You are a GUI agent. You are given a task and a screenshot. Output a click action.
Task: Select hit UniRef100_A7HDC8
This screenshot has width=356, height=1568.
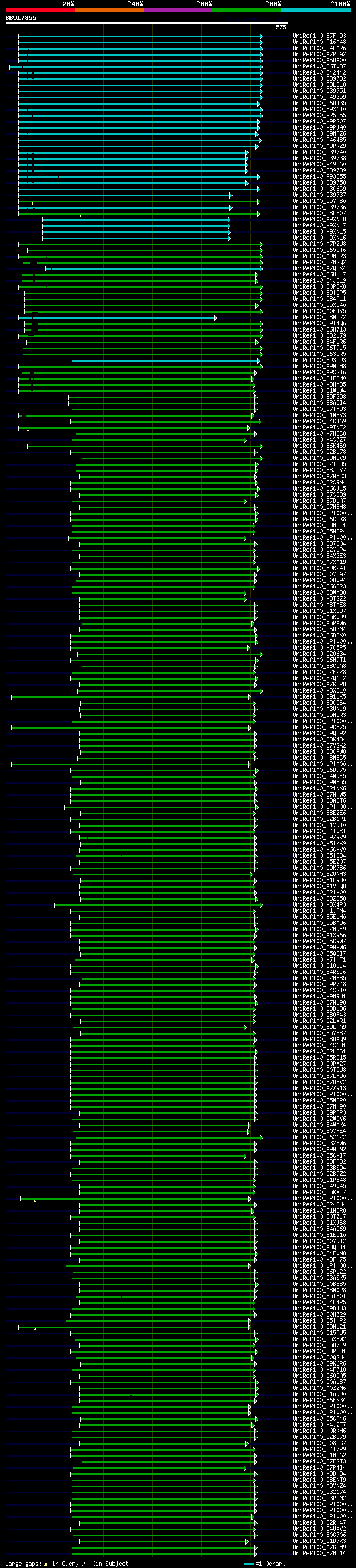[319, 433]
